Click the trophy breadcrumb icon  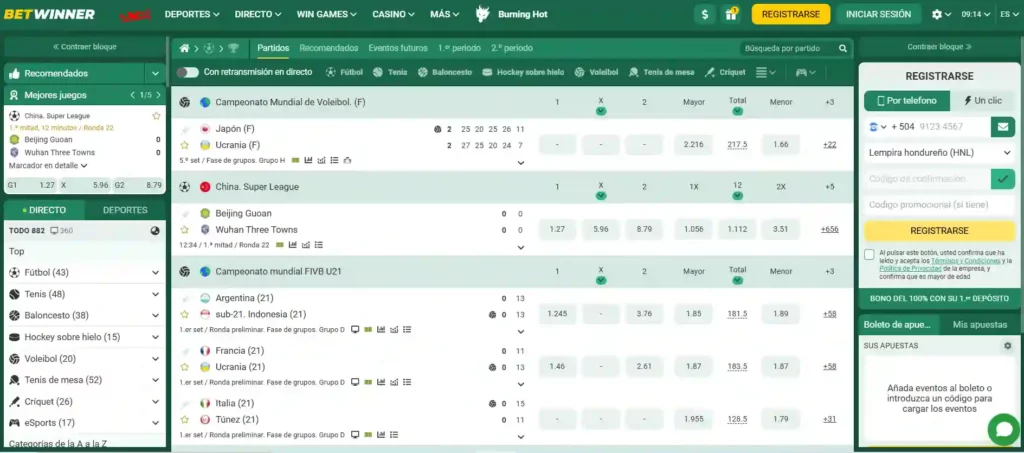[233, 48]
